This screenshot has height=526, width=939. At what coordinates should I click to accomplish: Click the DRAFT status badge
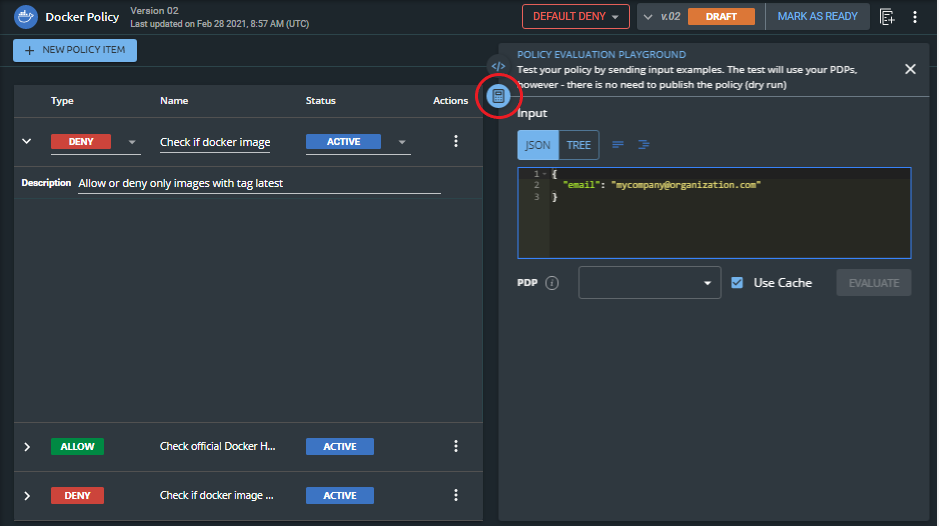pyautogui.click(x=721, y=17)
